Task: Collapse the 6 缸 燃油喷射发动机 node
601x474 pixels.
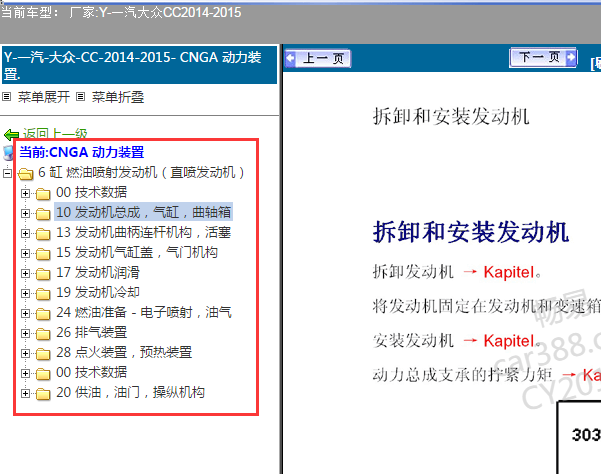Action: pos(7,173)
